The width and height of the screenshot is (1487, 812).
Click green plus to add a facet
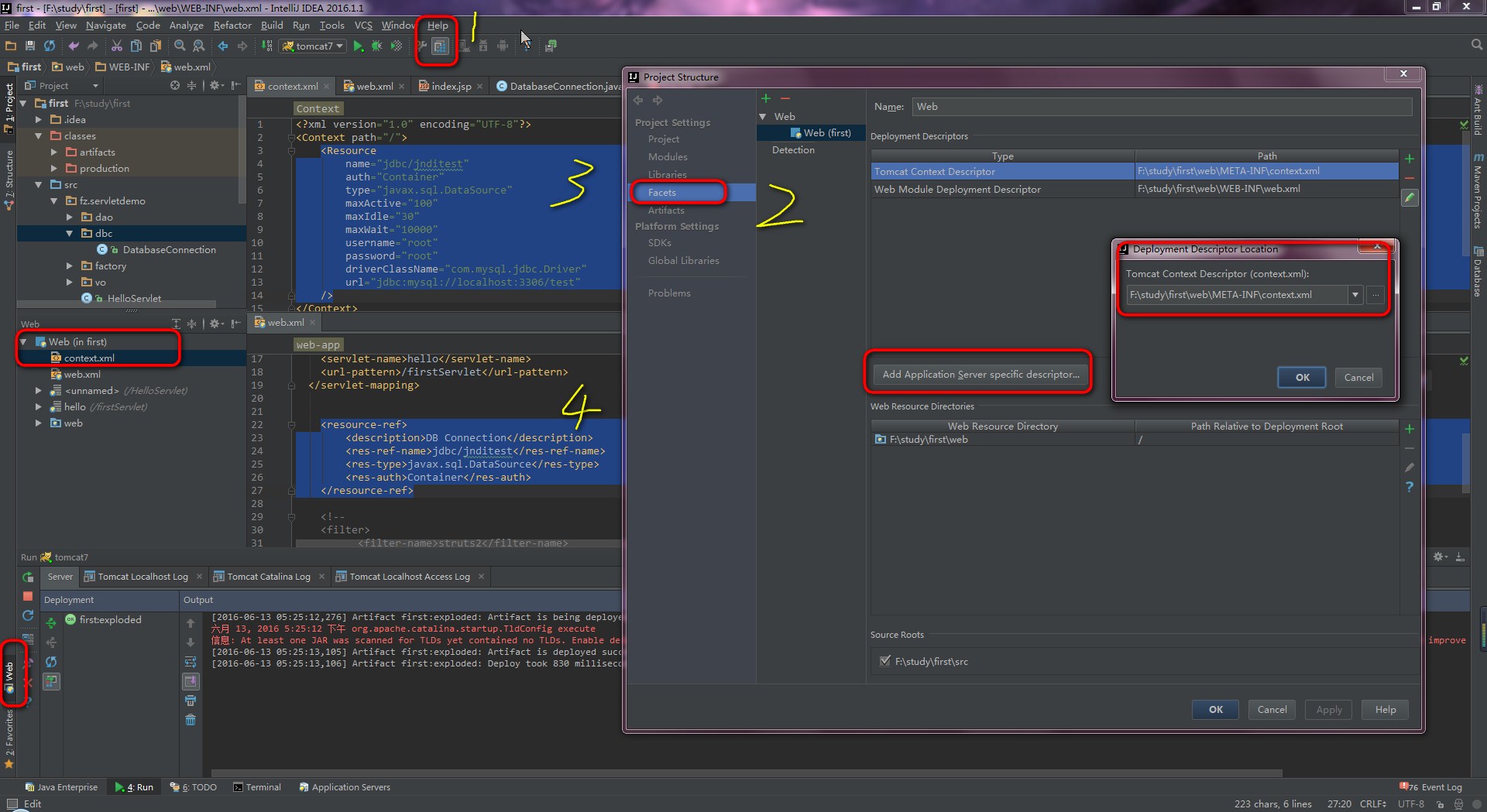(x=766, y=98)
